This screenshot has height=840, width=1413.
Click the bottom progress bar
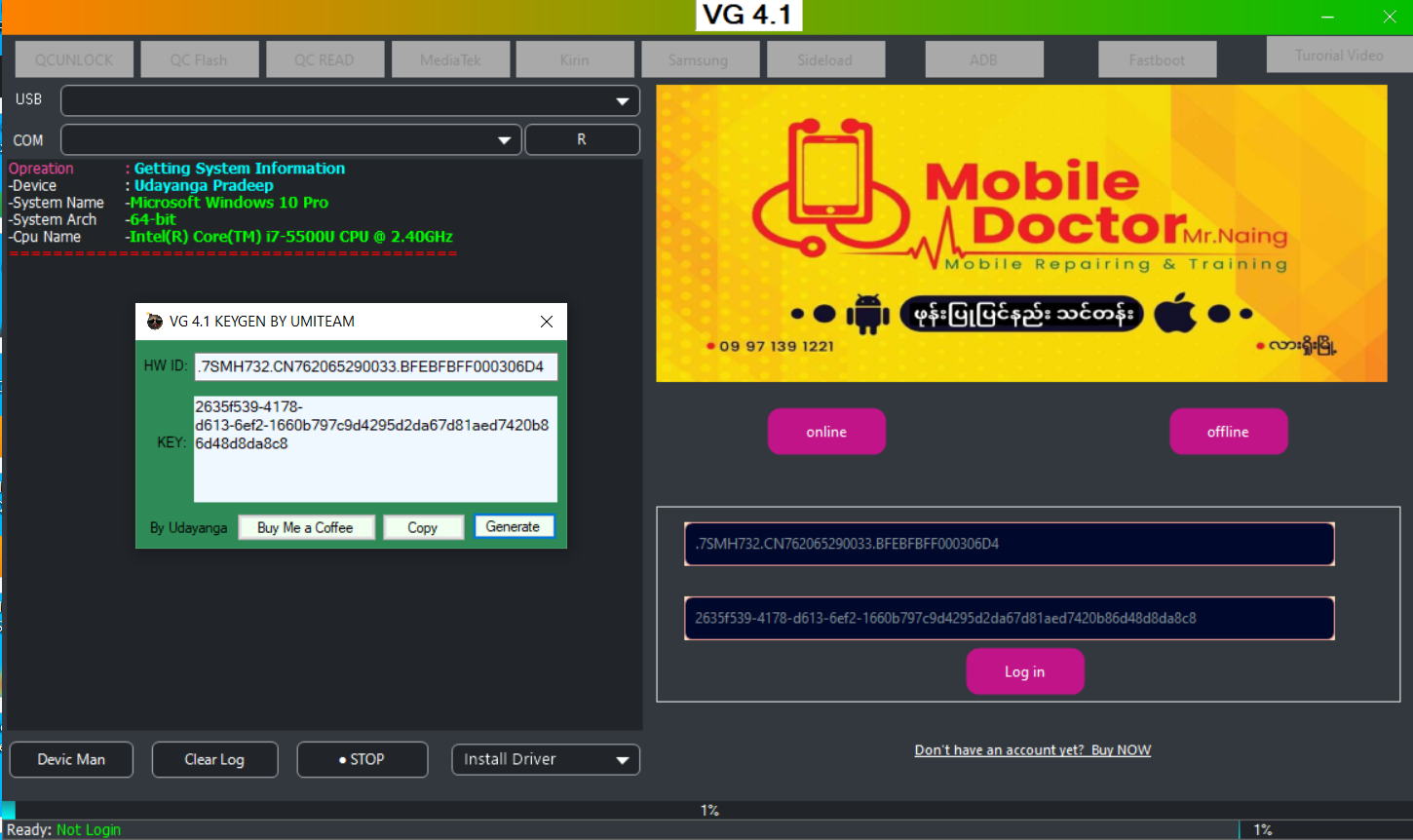(x=706, y=810)
